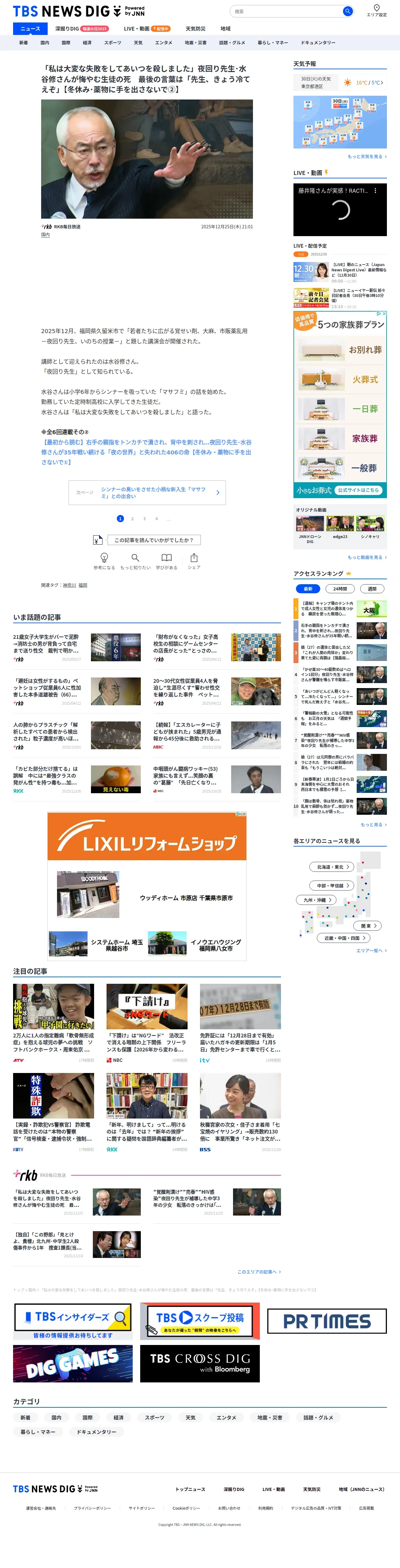Click the 国内 category tag under article photo
Screen dimensions: 400x1568
click(45, 234)
